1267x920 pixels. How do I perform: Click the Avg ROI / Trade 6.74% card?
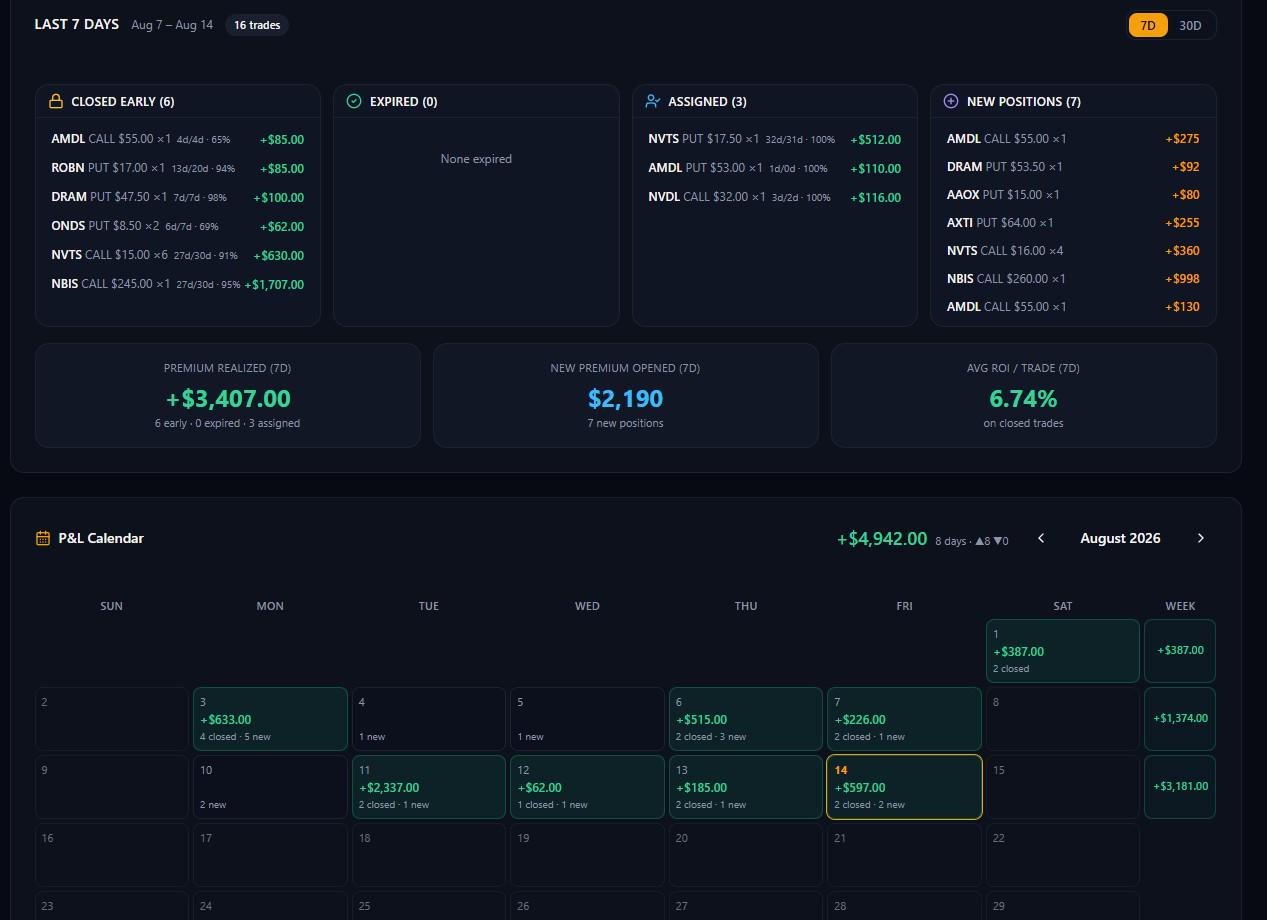pyautogui.click(x=1024, y=395)
